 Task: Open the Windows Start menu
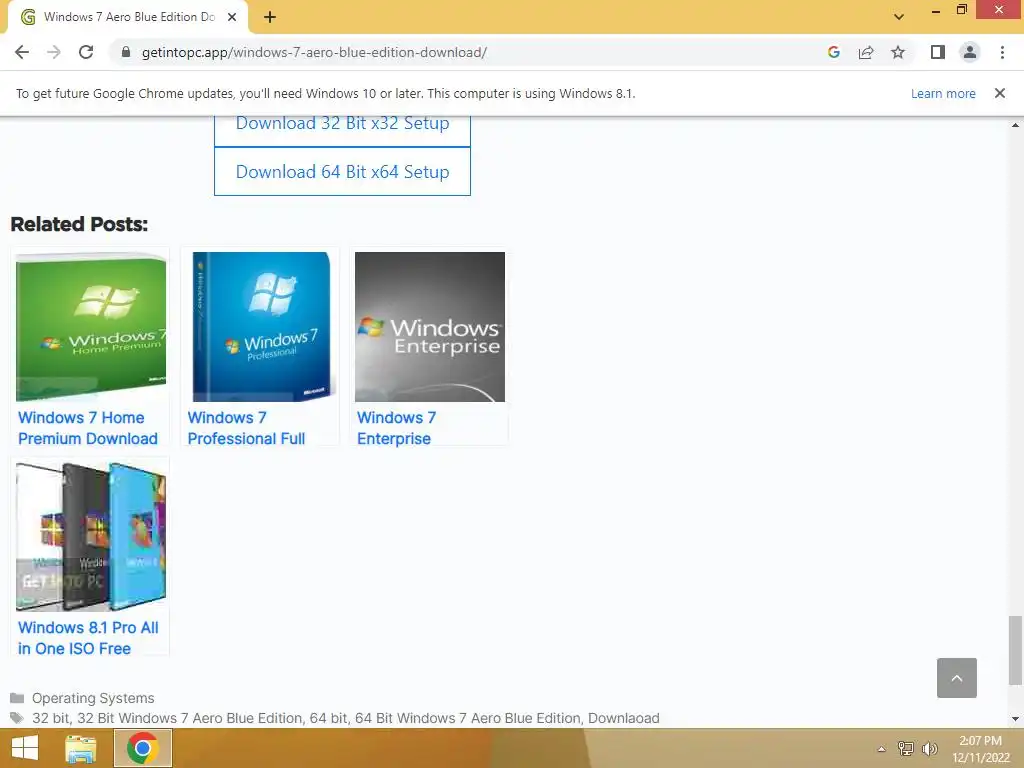[25, 748]
